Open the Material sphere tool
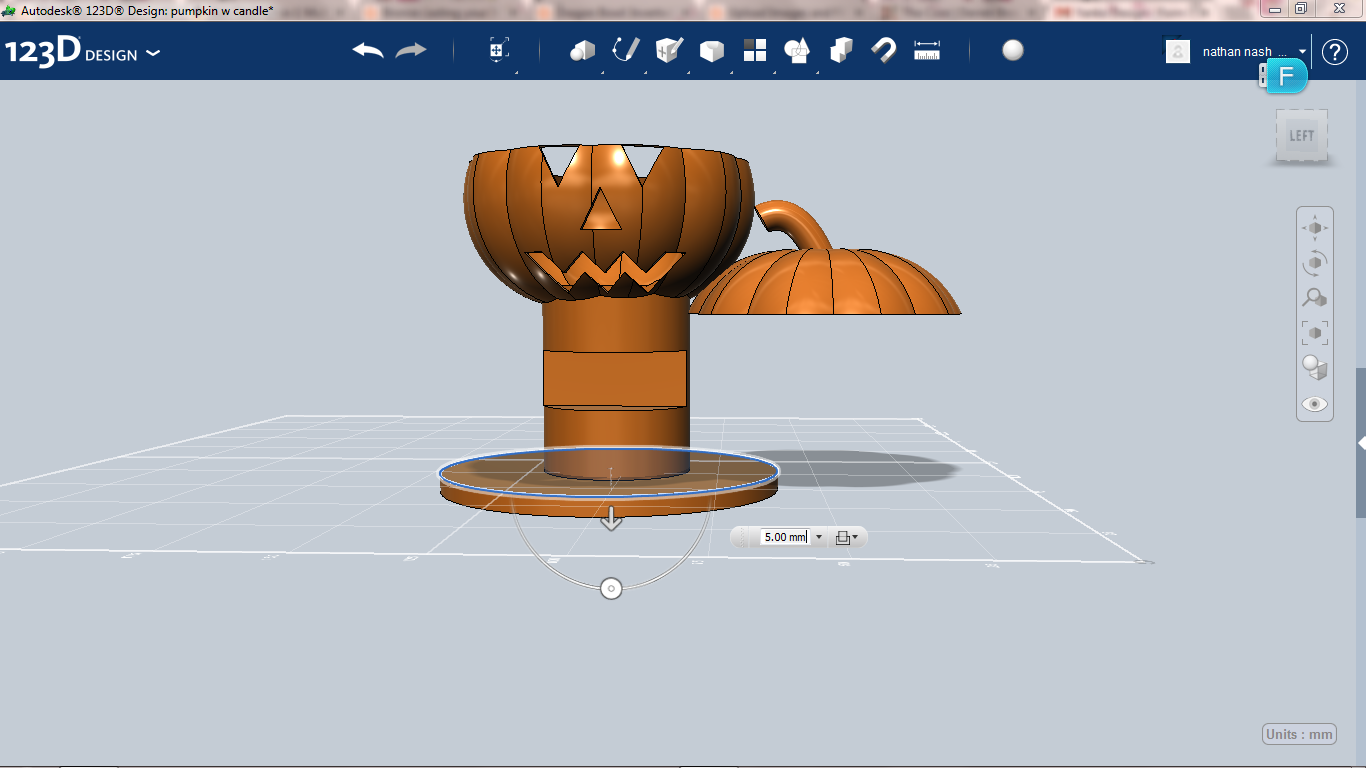1366x768 pixels. [1013, 51]
